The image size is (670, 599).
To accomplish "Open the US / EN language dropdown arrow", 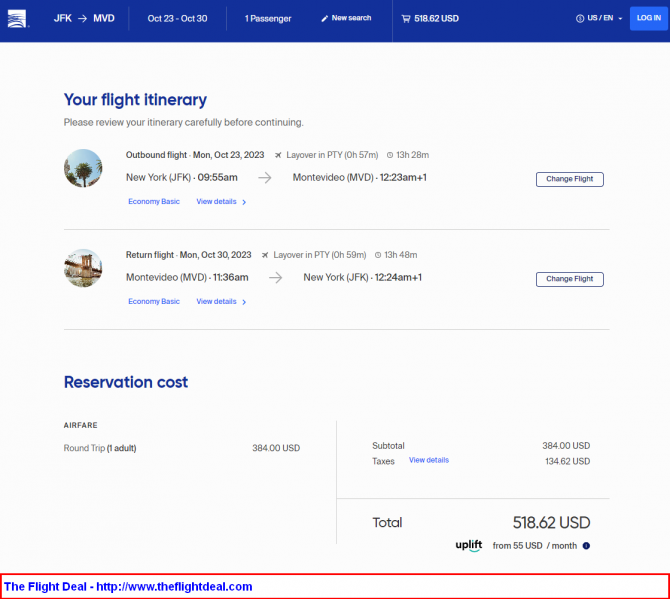I will point(620,19).
